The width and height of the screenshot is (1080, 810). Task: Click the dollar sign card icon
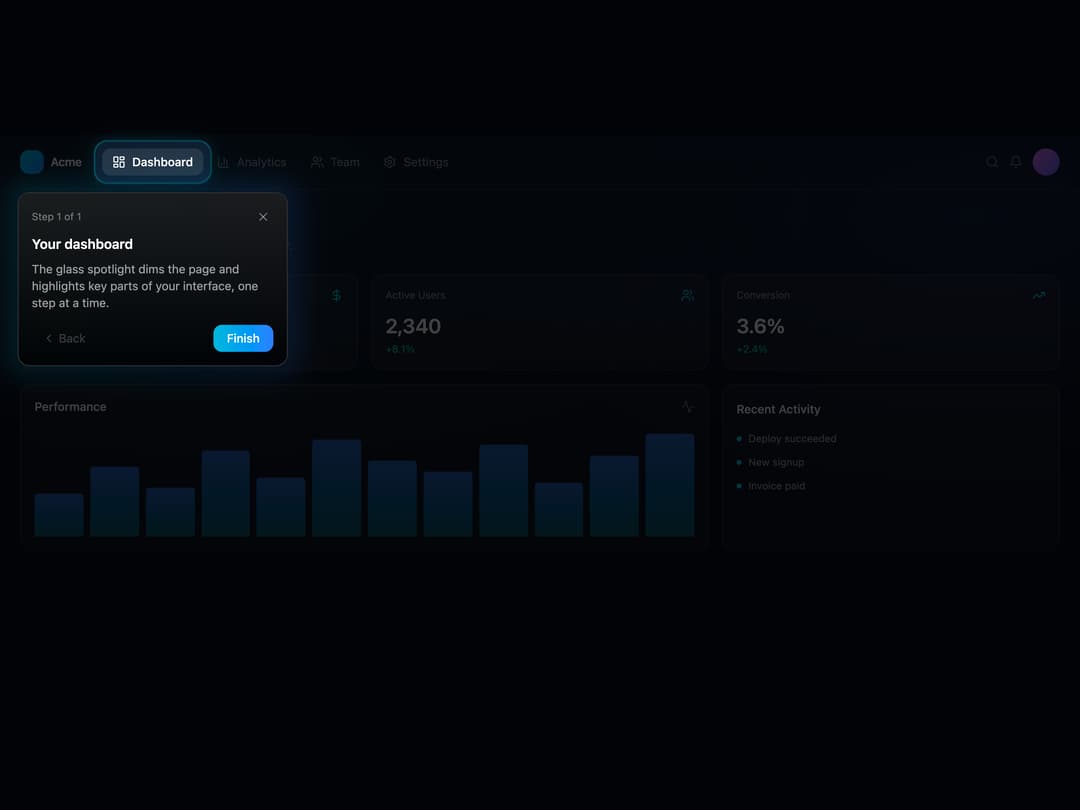click(336, 295)
